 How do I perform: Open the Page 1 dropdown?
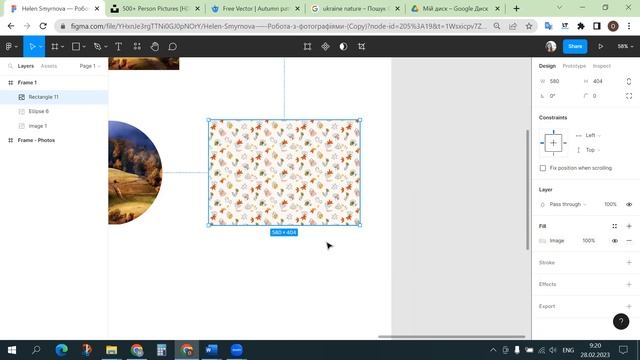[x=90, y=66]
